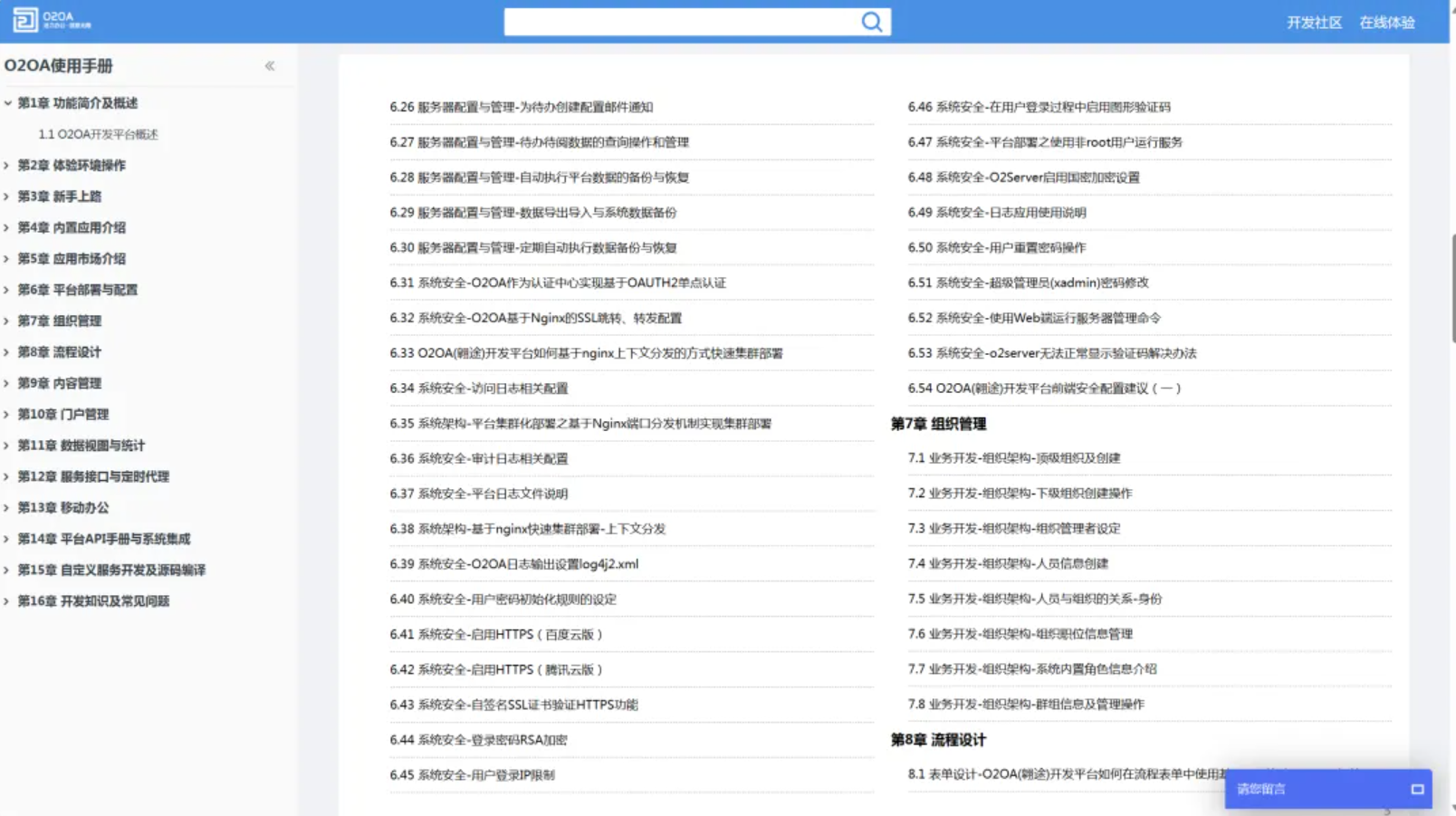Open article 6.45 系统安全-用户登录IP限制

473,775
